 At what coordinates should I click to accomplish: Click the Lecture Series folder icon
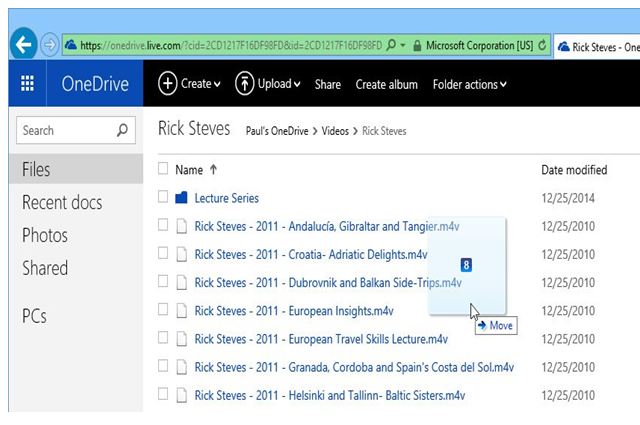pos(181,198)
